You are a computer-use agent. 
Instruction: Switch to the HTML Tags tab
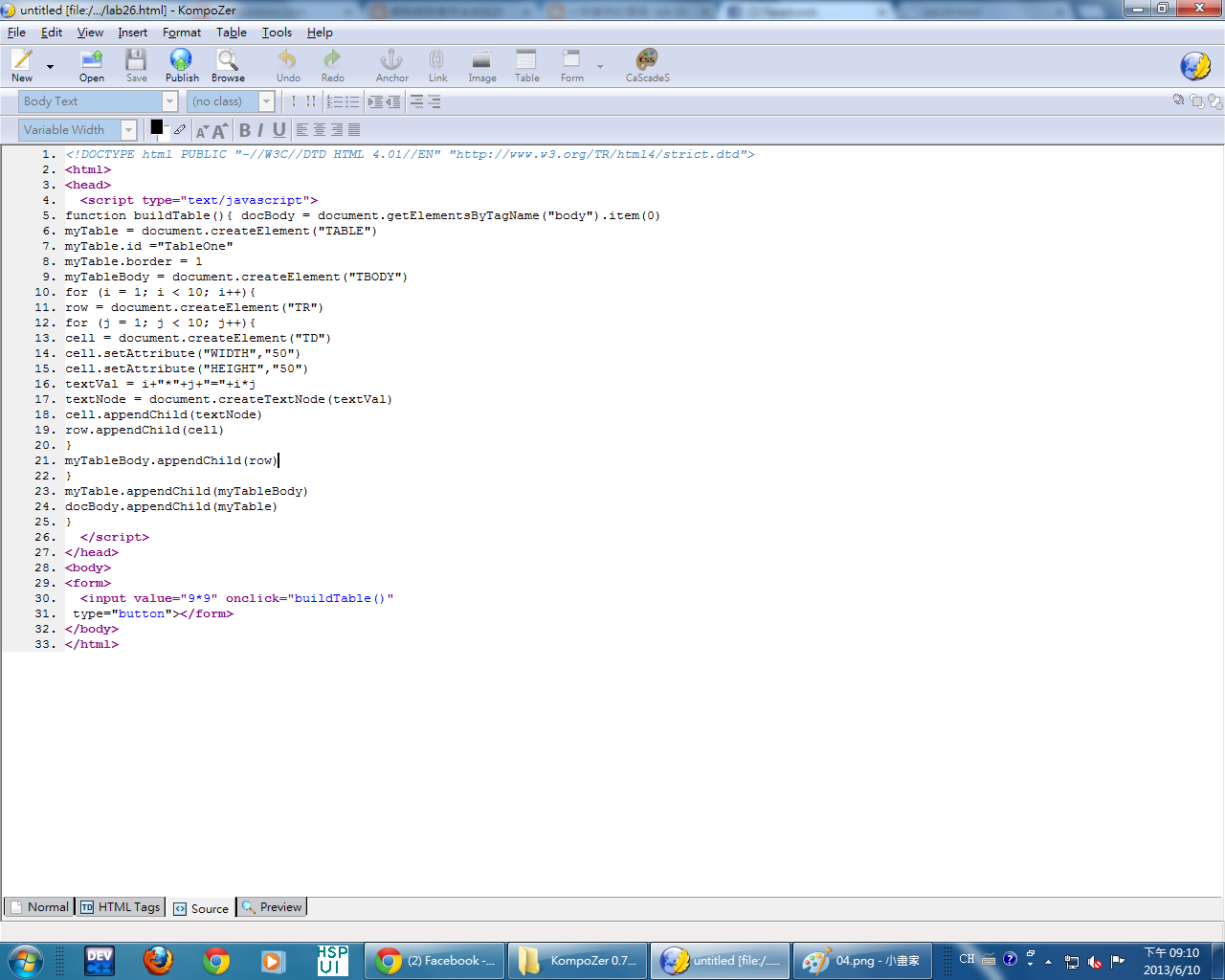point(121,907)
